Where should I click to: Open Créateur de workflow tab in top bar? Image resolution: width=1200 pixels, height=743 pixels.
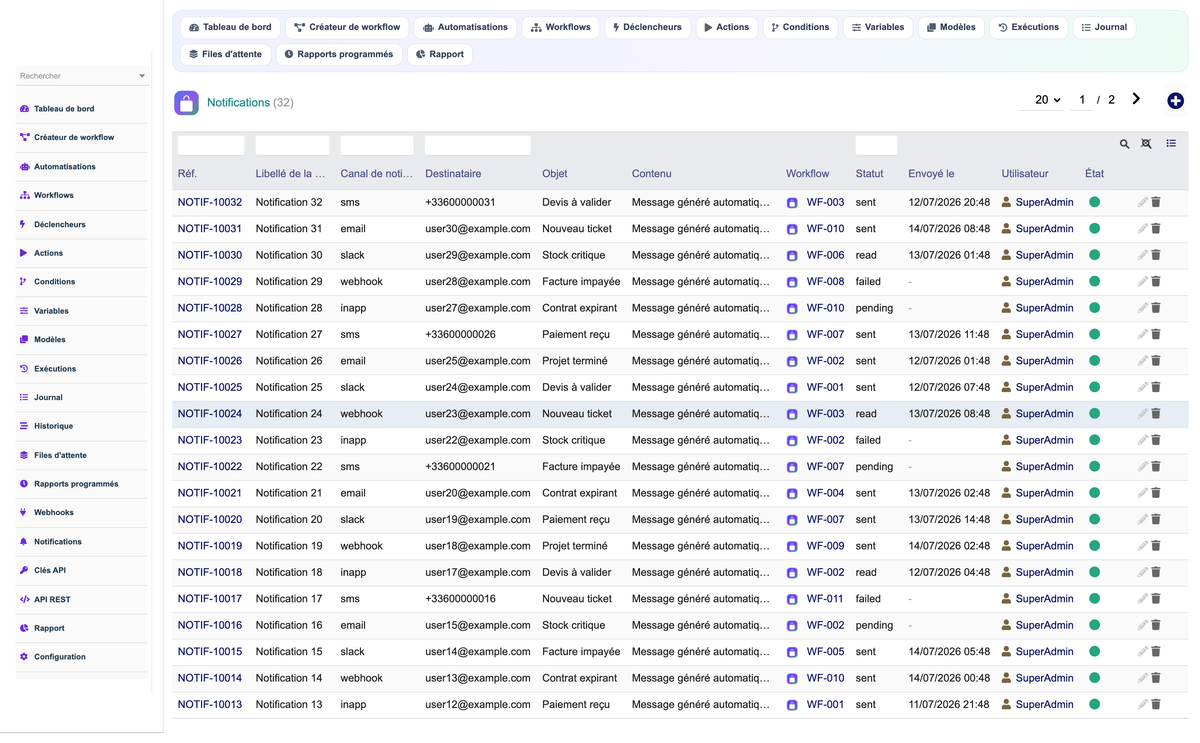click(347, 27)
